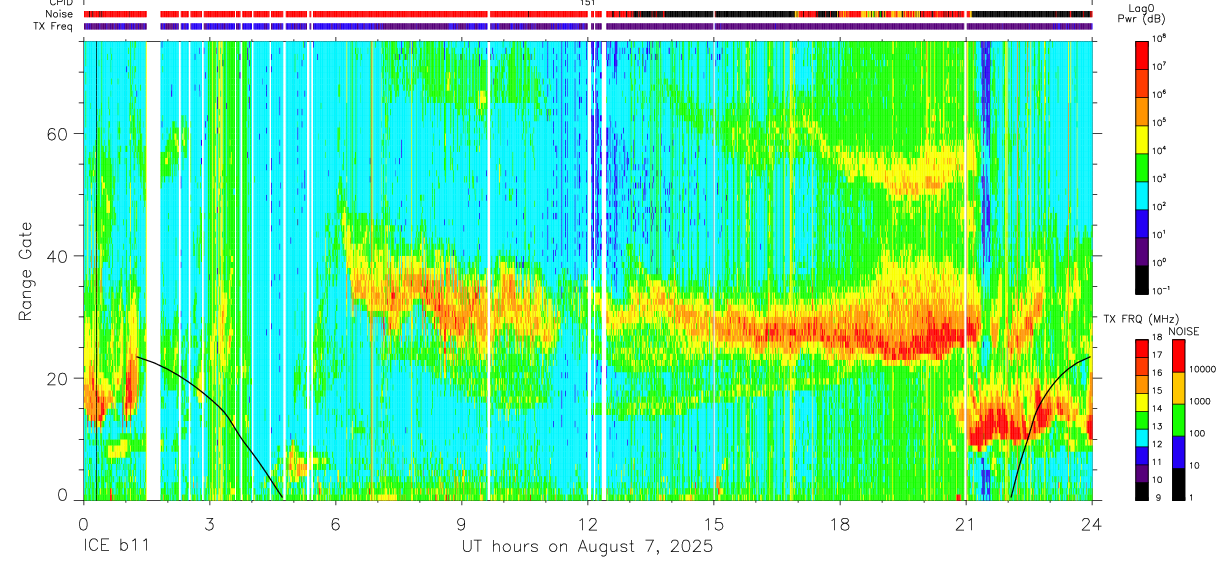Image resolution: width=1228 pixels, height=567 pixels.
Task: Pick the red top swatch of NOISE legend
Action: 1179,355
